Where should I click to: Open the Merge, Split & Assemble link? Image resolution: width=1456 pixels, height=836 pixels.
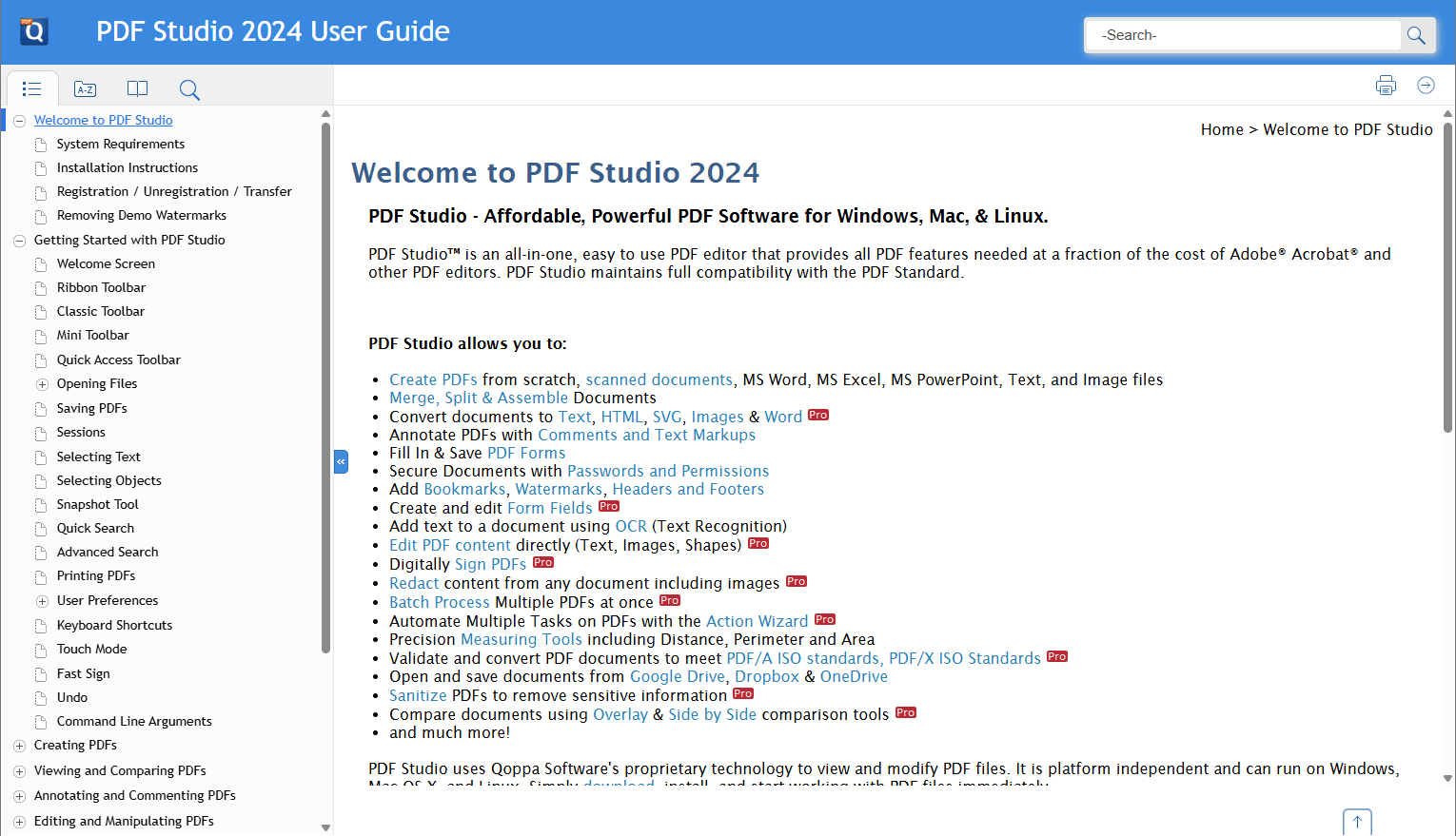click(479, 398)
